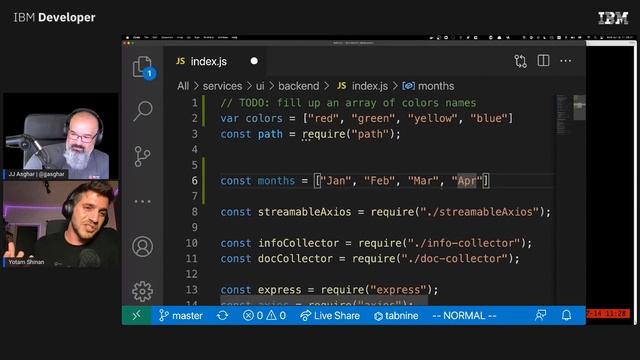Screen dimensions: 640x360
Task: Open the remote window indicator in status bar
Action: pyautogui.click(x=137, y=316)
